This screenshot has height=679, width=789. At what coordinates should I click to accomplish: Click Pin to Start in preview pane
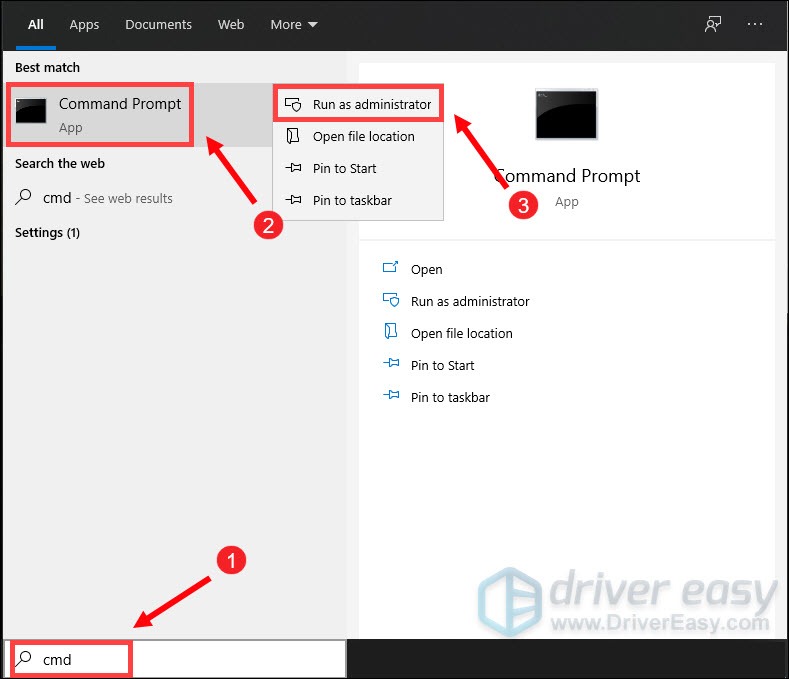tap(442, 365)
